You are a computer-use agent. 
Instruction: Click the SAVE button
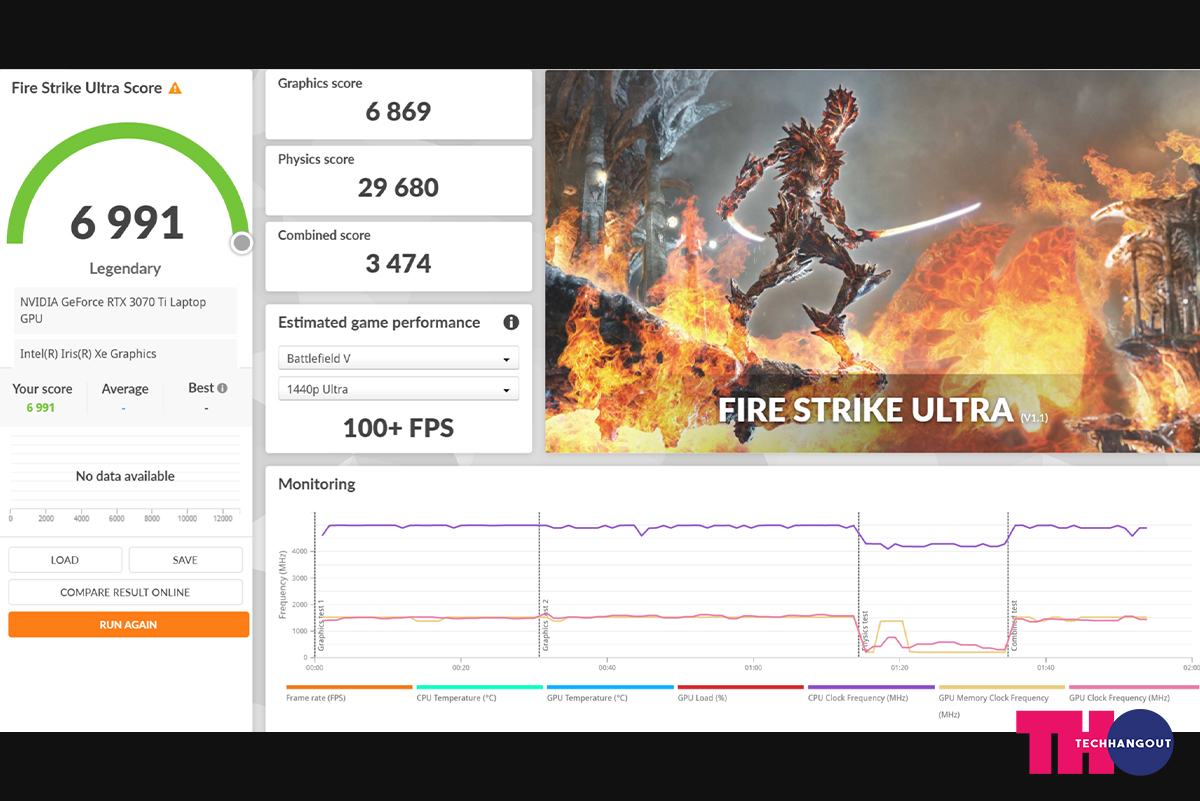[185, 560]
